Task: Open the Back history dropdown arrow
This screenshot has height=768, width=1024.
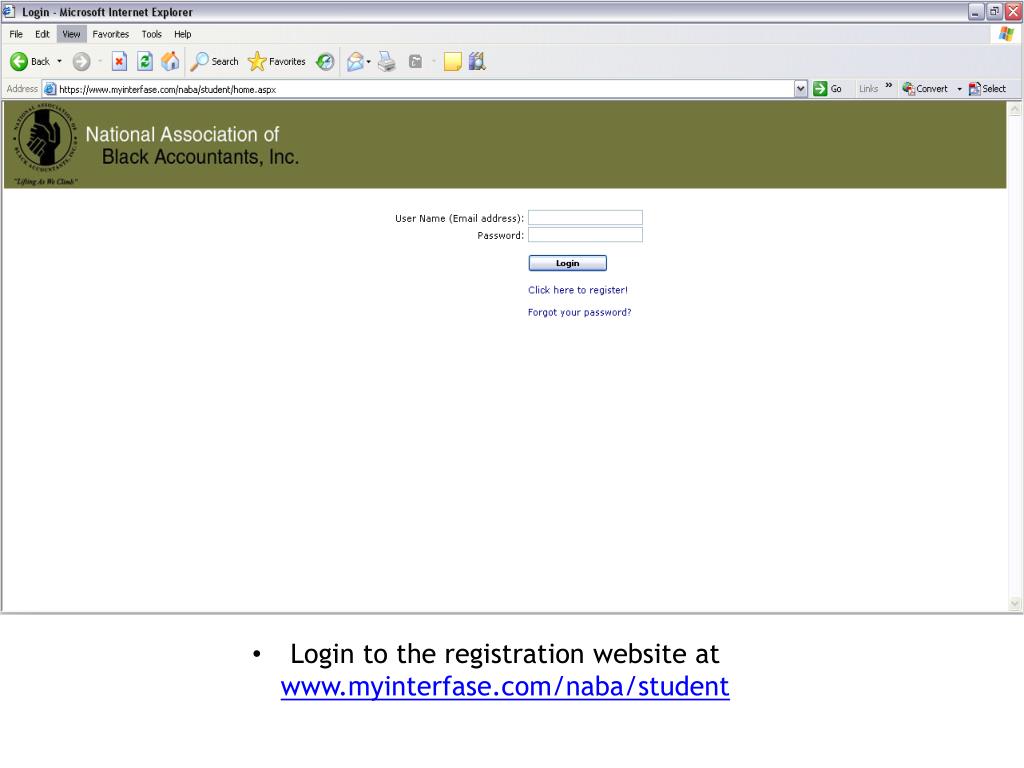Action: [x=59, y=61]
